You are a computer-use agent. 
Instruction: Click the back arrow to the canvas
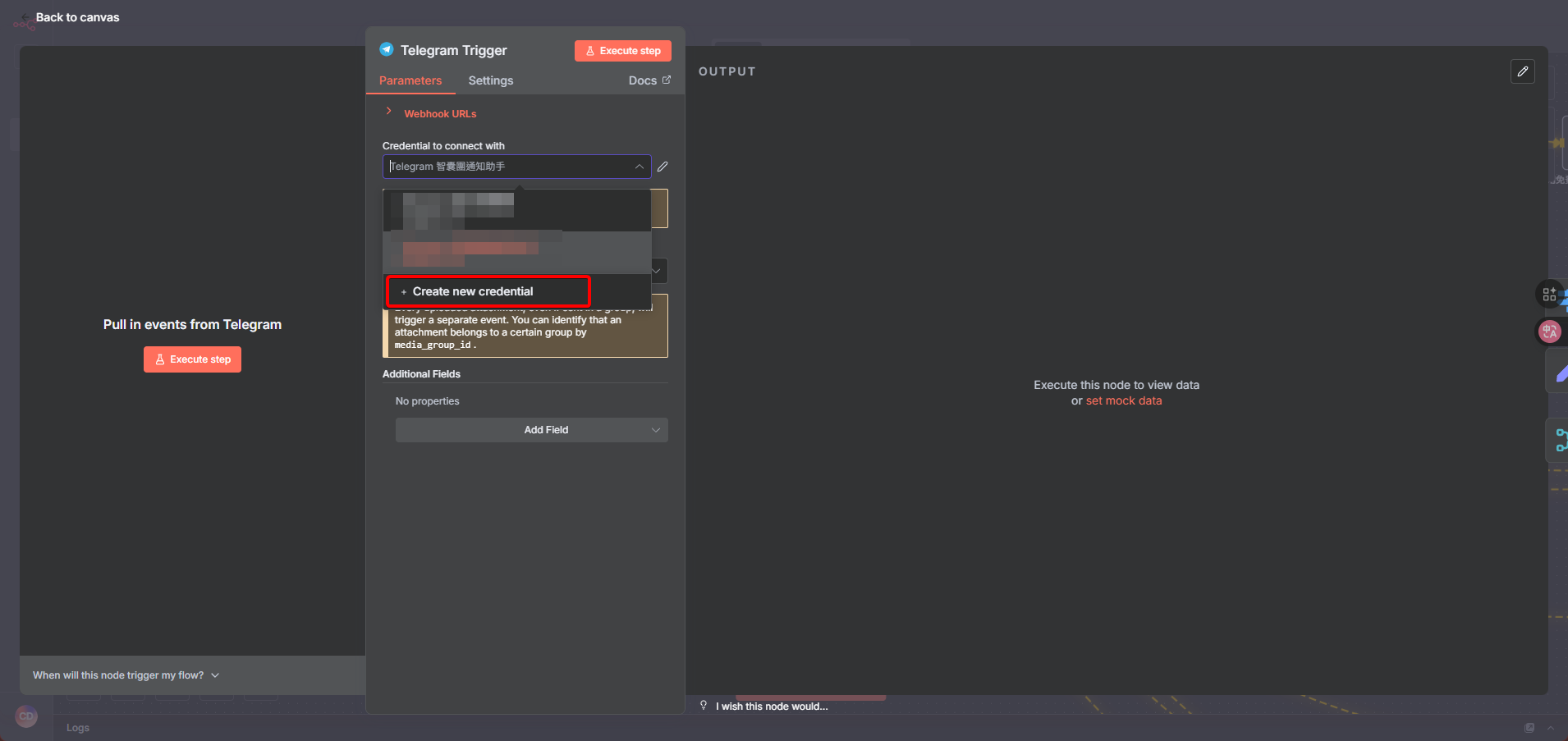pyautogui.click(x=25, y=17)
